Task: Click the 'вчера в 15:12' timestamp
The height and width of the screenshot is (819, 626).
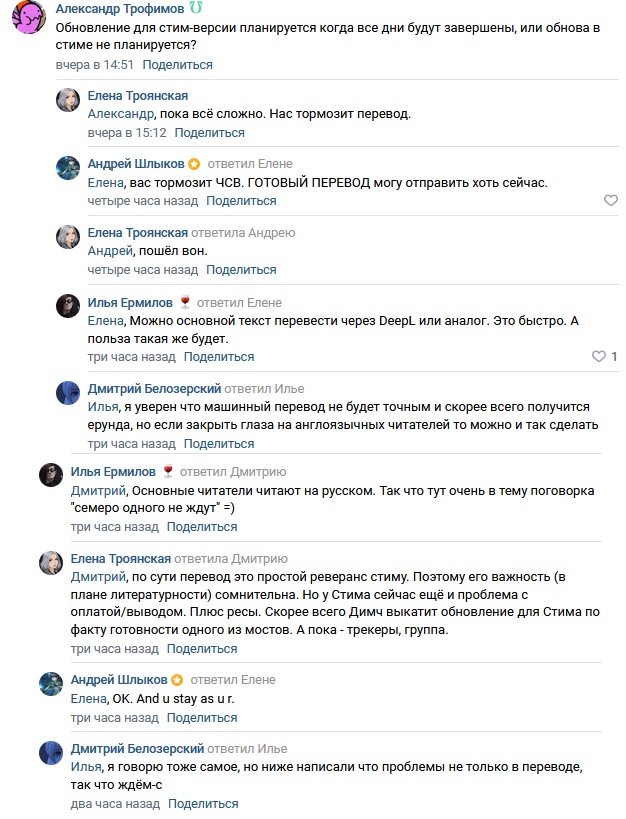Action: click(127, 133)
